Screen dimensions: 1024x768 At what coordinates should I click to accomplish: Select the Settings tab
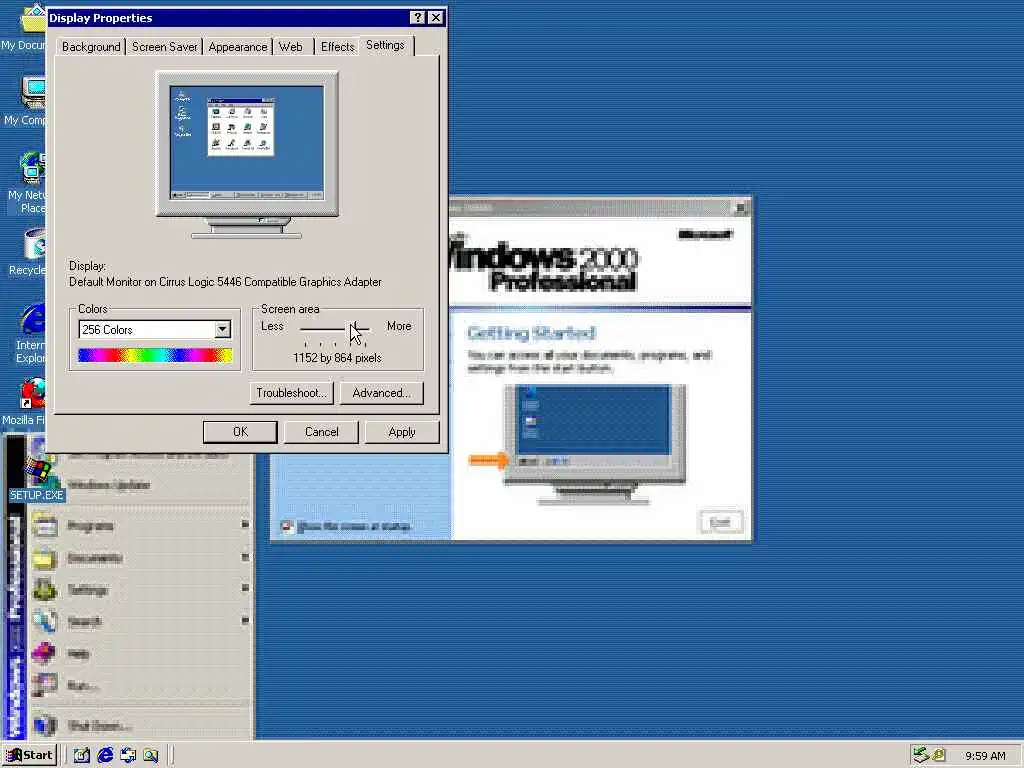tap(385, 45)
